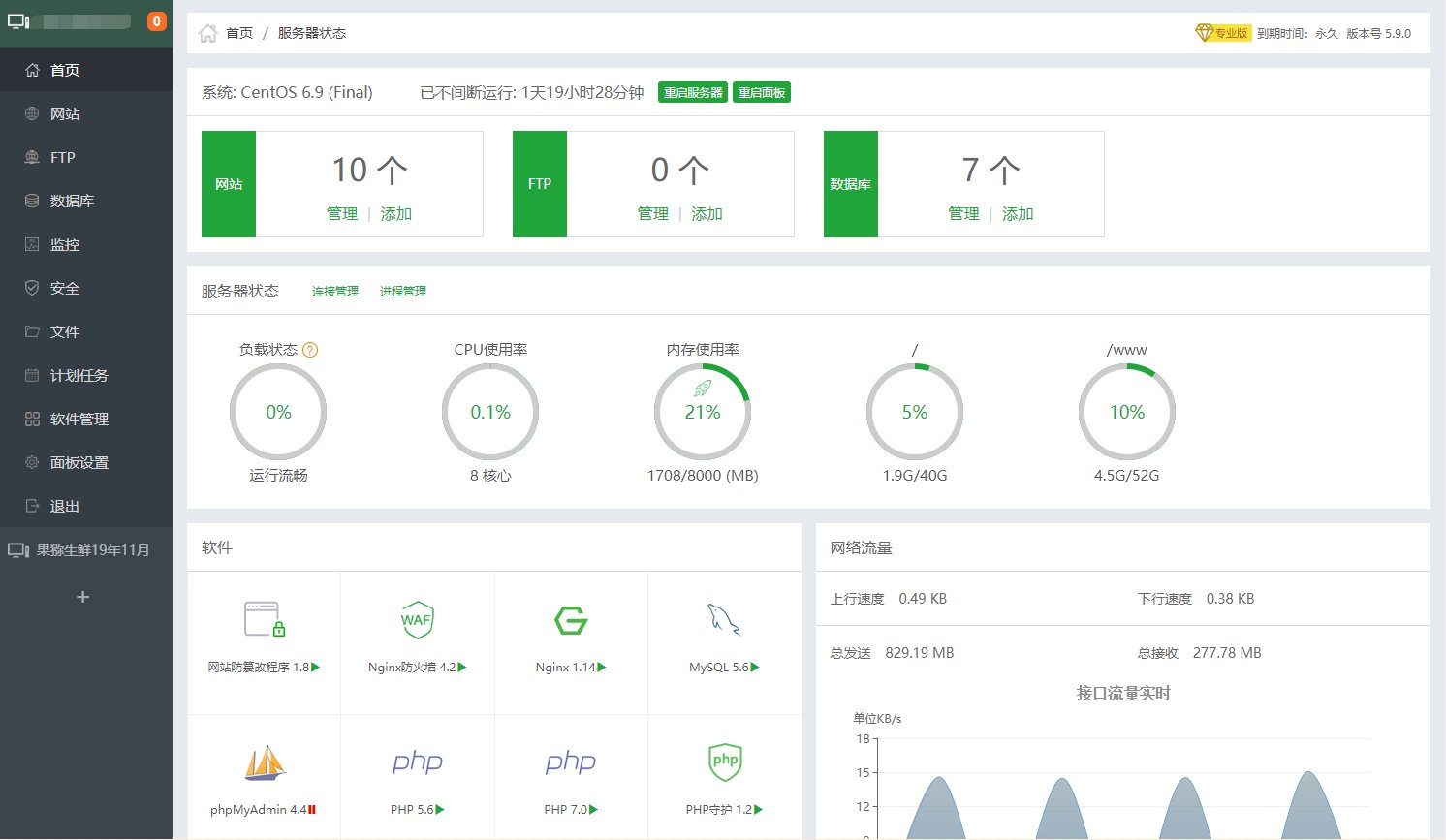Open the PHP守护 1.2 shield icon
This screenshot has height=840, width=1446.
(x=725, y=762)
